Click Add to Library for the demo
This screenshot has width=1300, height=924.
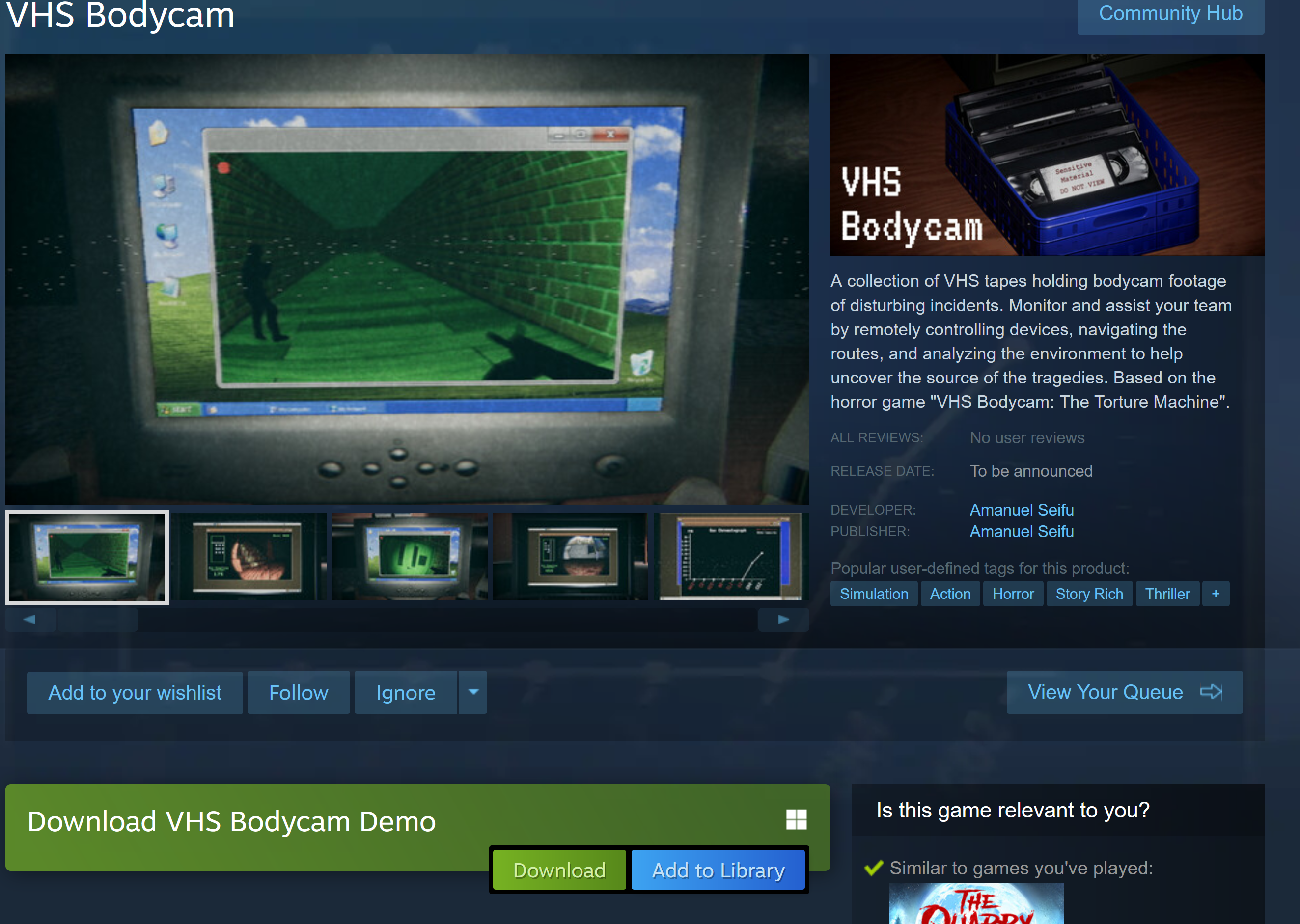click(x=718, y=870)
